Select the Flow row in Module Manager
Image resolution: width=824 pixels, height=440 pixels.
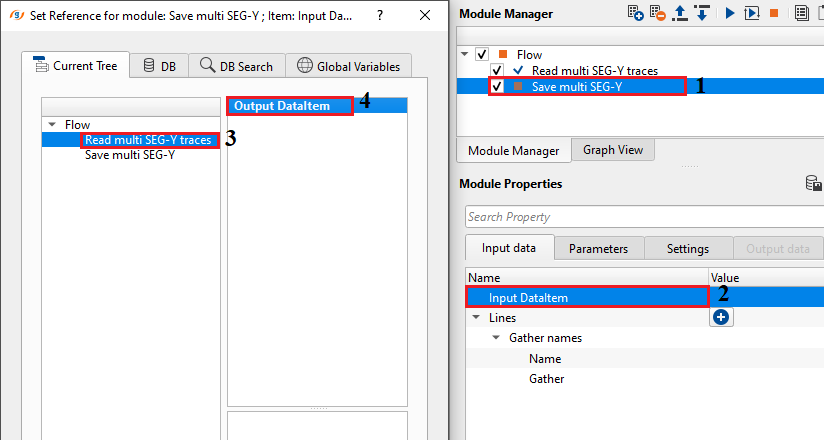(529, 55)
